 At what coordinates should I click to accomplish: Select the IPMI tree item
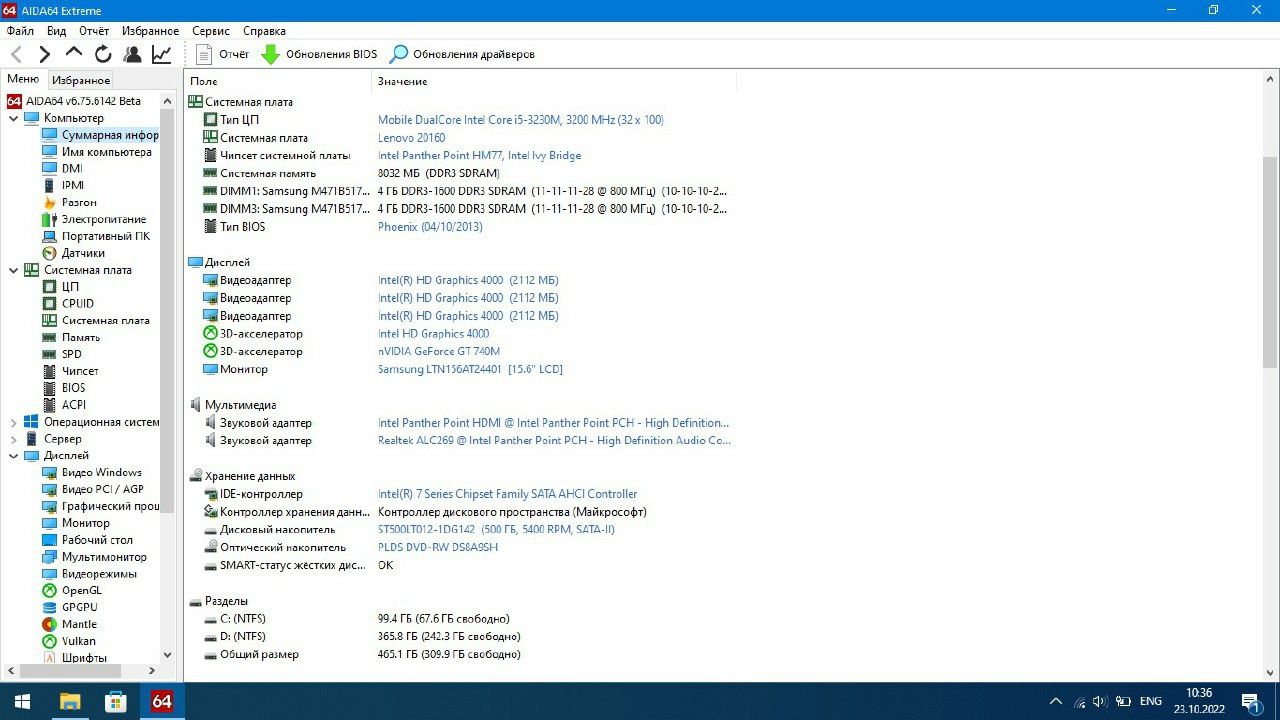63,185
